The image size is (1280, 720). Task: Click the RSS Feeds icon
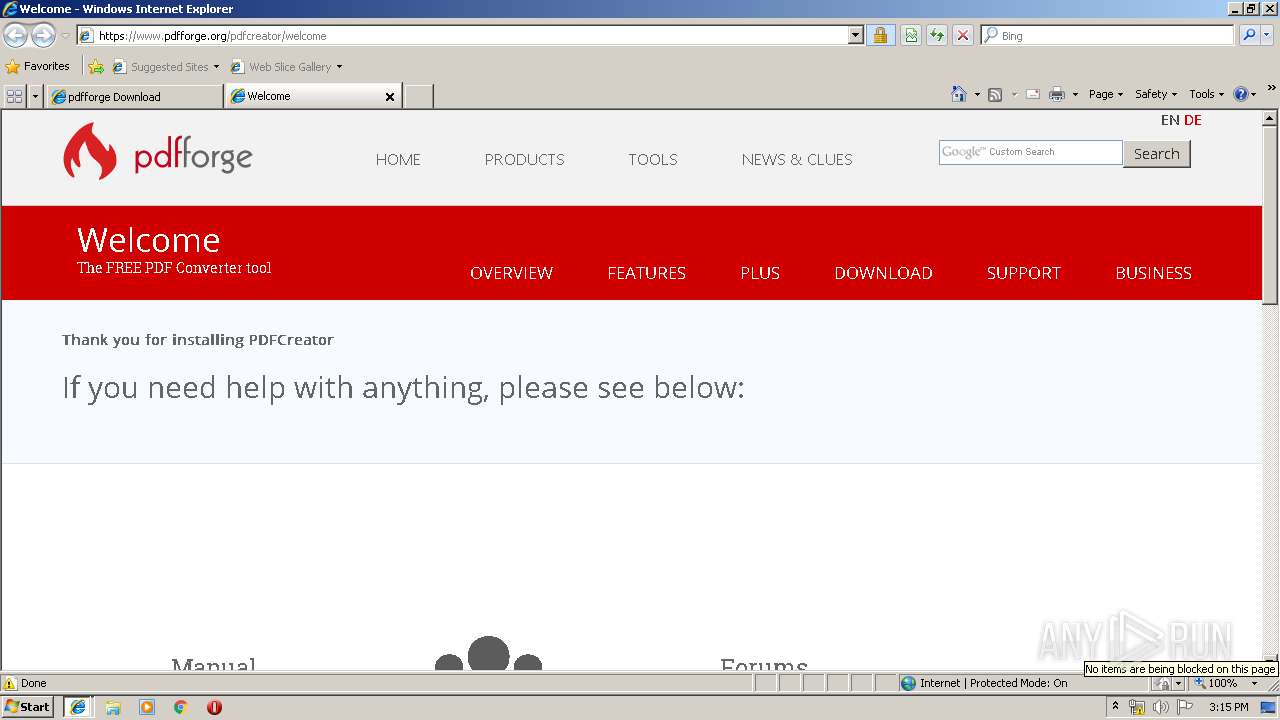[995, 94]
